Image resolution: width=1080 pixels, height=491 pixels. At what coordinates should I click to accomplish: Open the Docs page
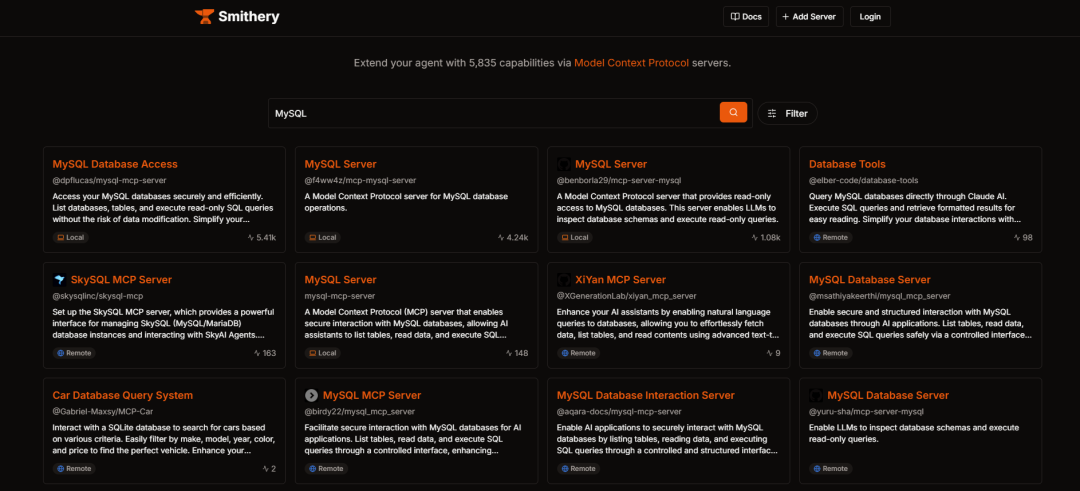click(746, 17)
